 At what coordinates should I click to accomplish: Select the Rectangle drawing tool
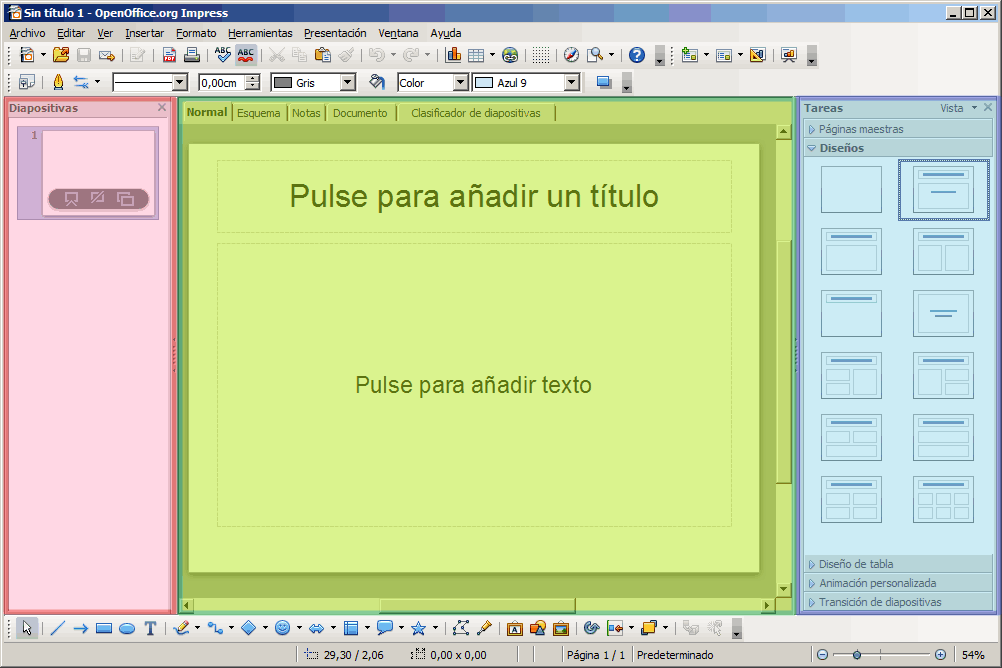tap(104, 628)
